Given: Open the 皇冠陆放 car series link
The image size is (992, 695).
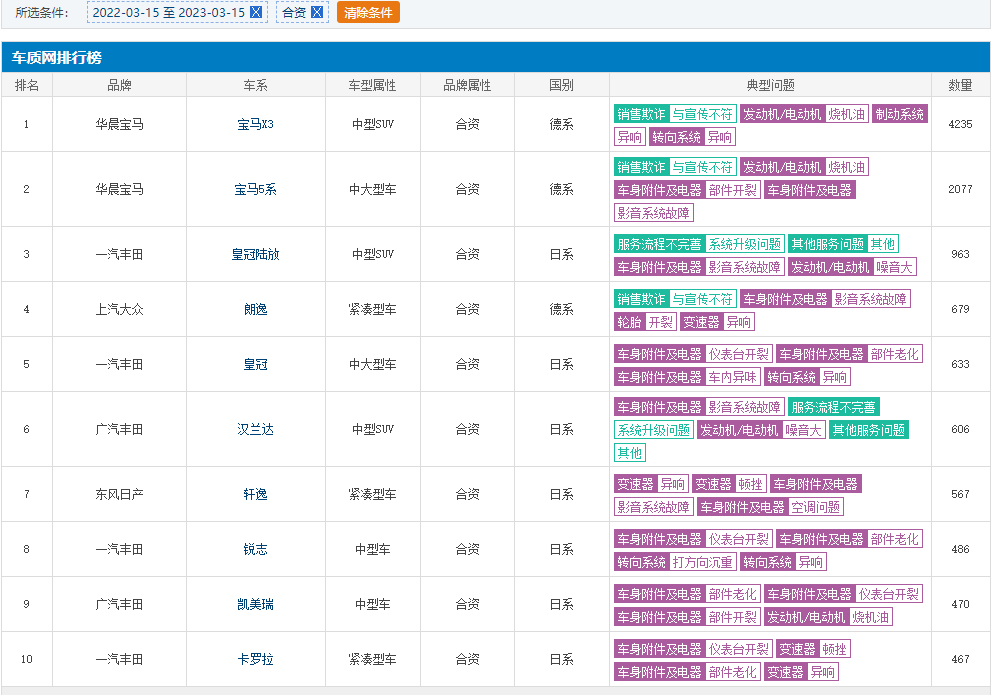Looking at the screenshot, I should pyautogui.click(x=255, y=254).
